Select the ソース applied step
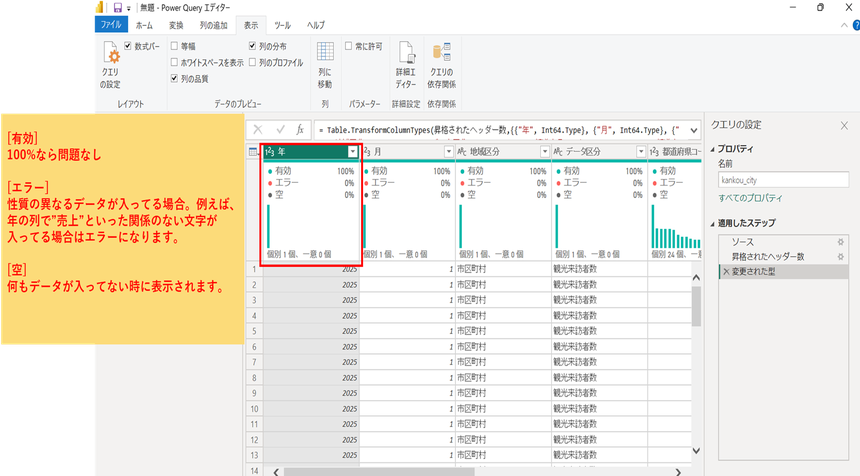This screenshot has width=860, height=476. point(784,242)
